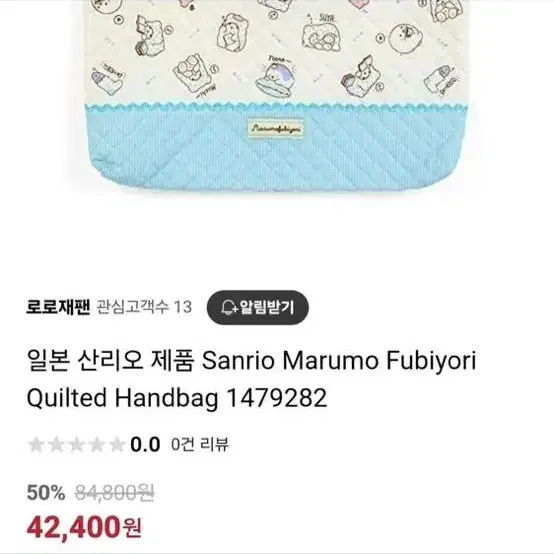Click the third rating star
Image resolution: width=554 pixels, height=554 pixels.
click(76, 444)
